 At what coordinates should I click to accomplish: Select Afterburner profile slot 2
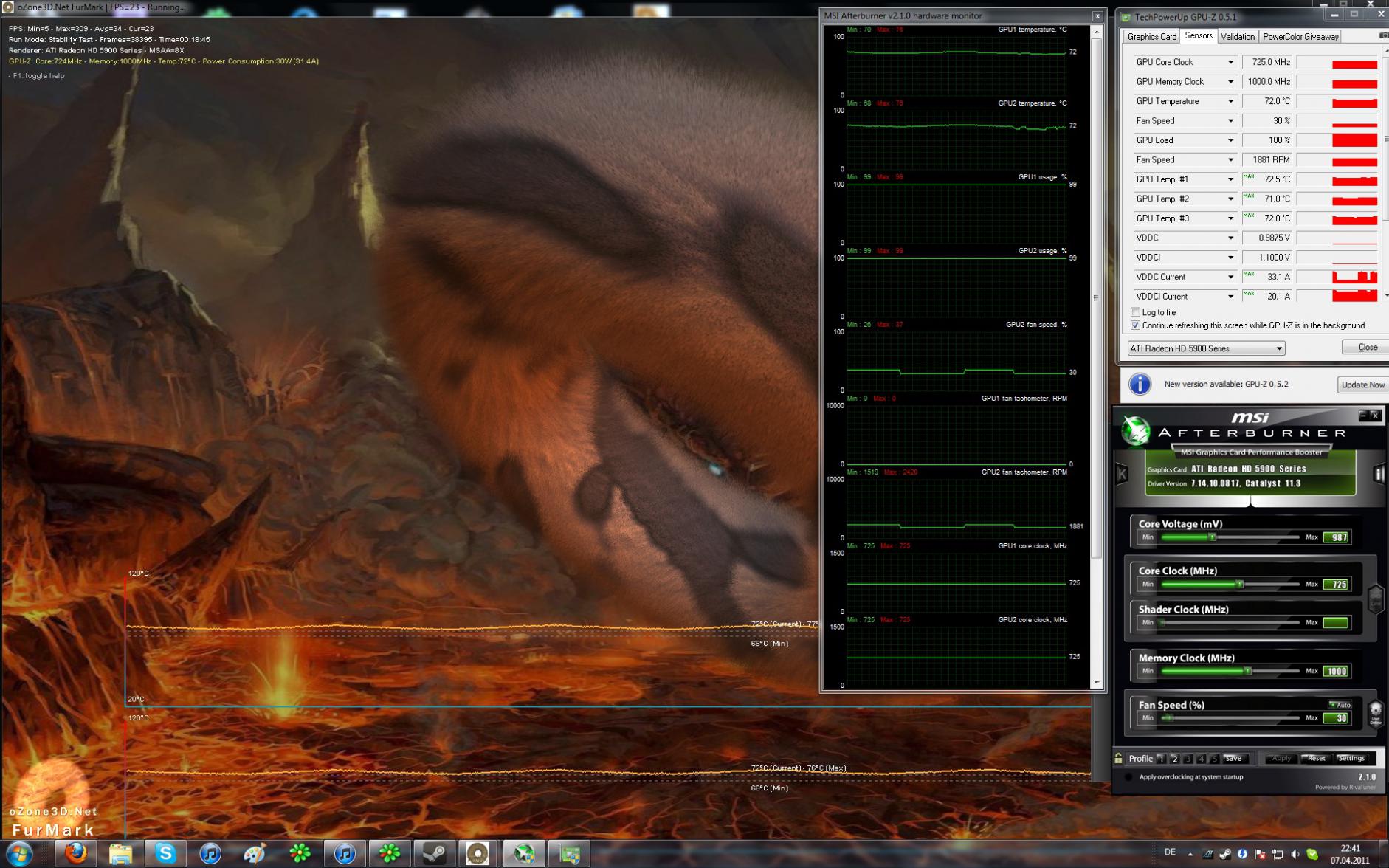[1174, 759]
